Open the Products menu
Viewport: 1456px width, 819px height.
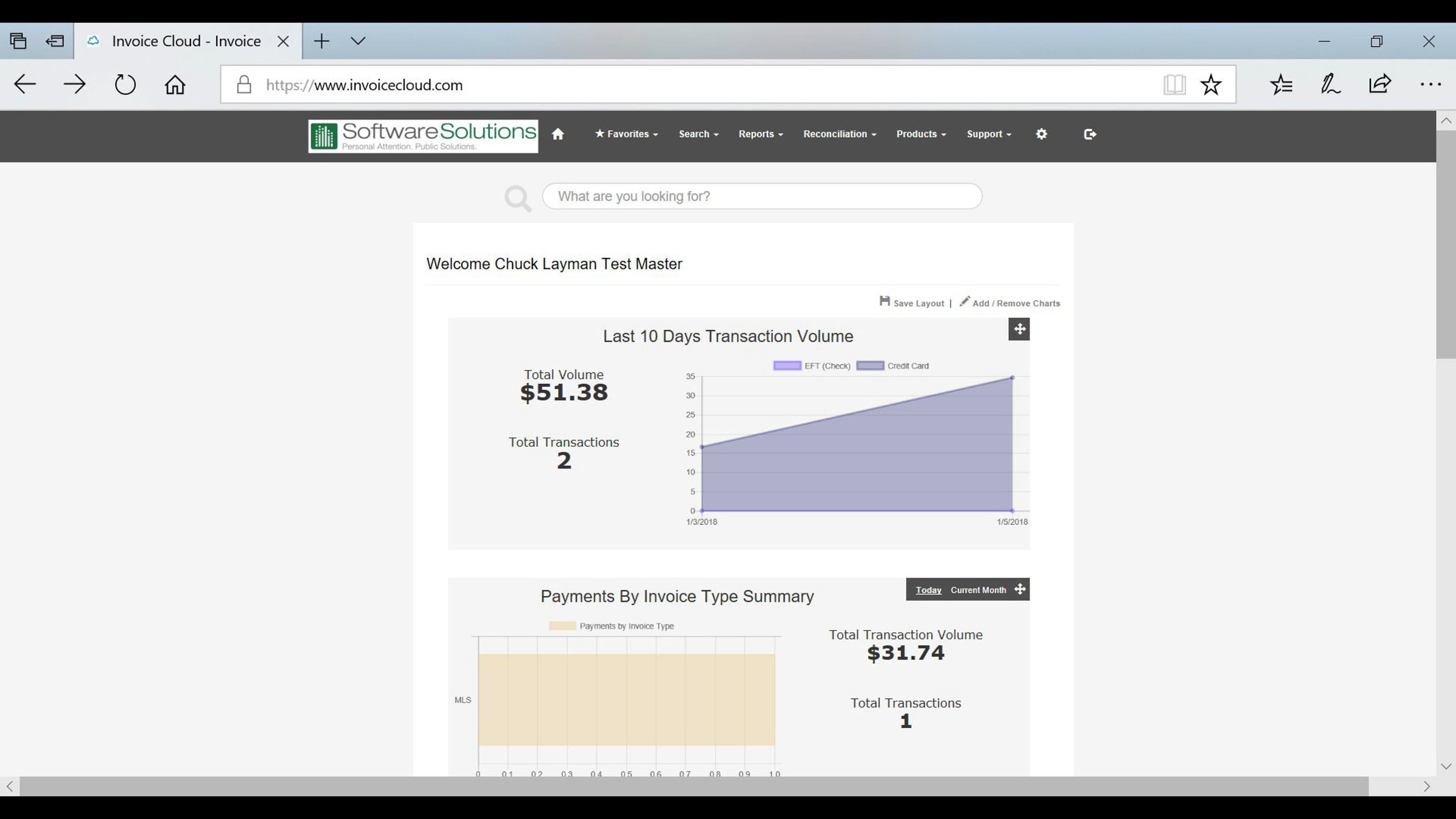click(x=921, y=134)
